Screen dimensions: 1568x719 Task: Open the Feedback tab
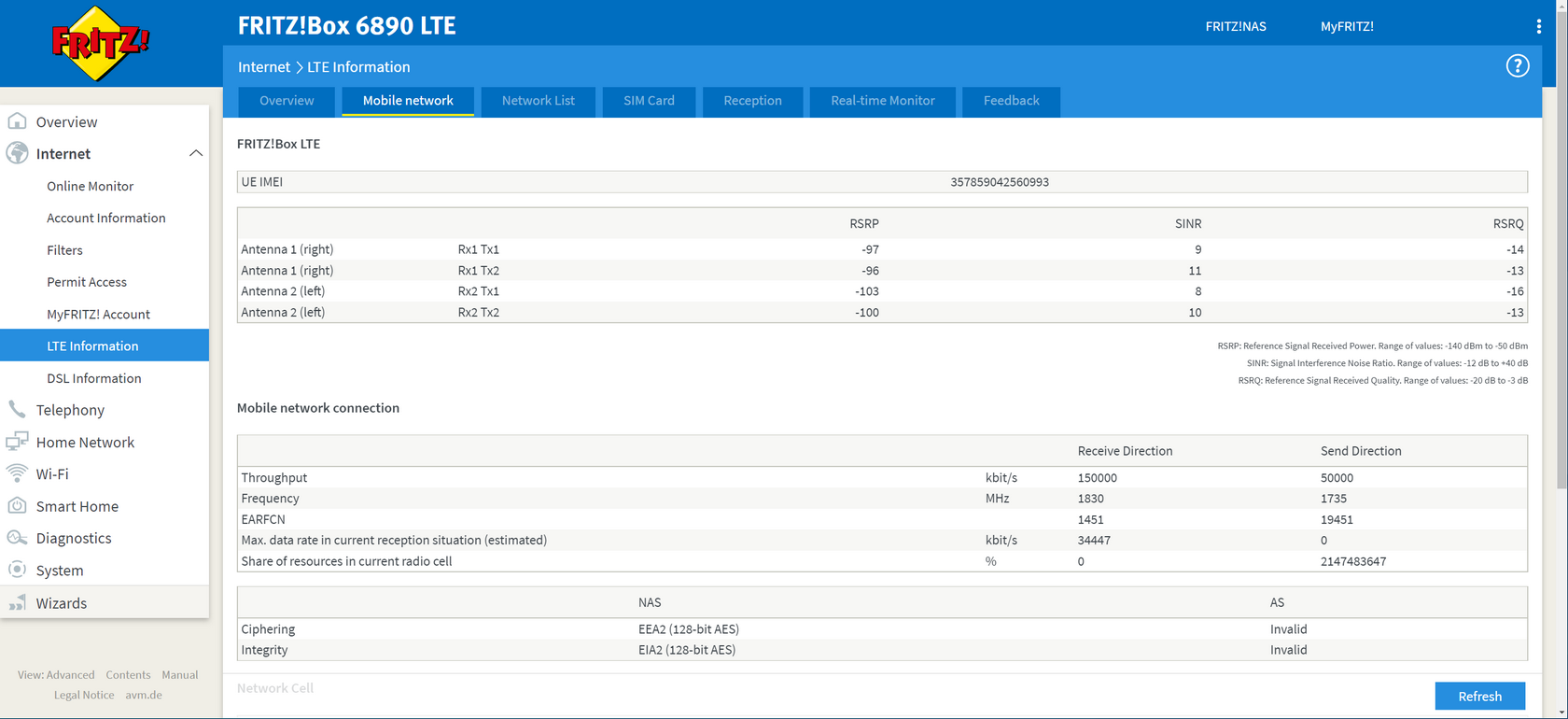pos(1011,101)
